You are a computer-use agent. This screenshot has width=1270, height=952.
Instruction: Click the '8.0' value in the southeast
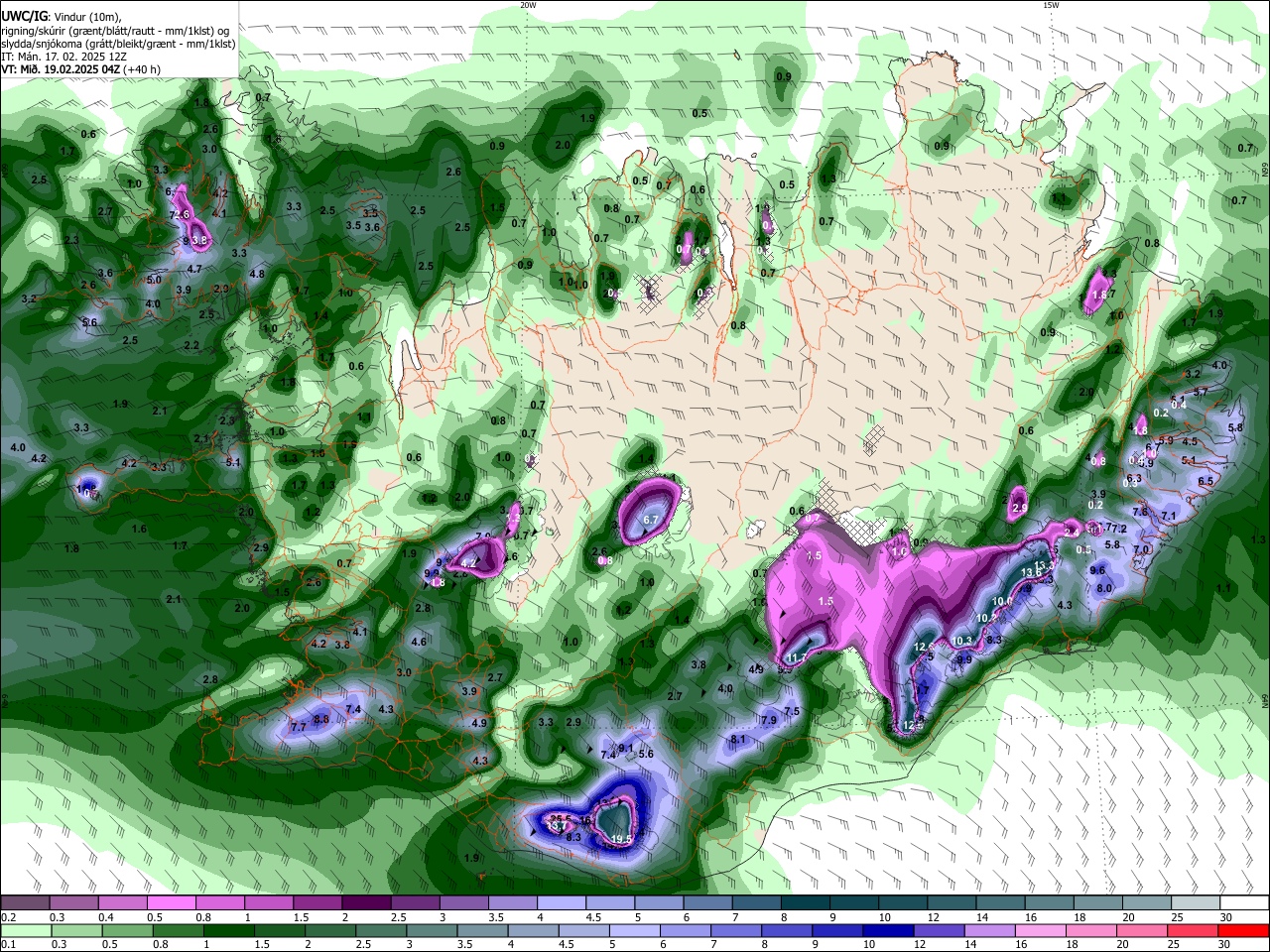(1104, 588)
